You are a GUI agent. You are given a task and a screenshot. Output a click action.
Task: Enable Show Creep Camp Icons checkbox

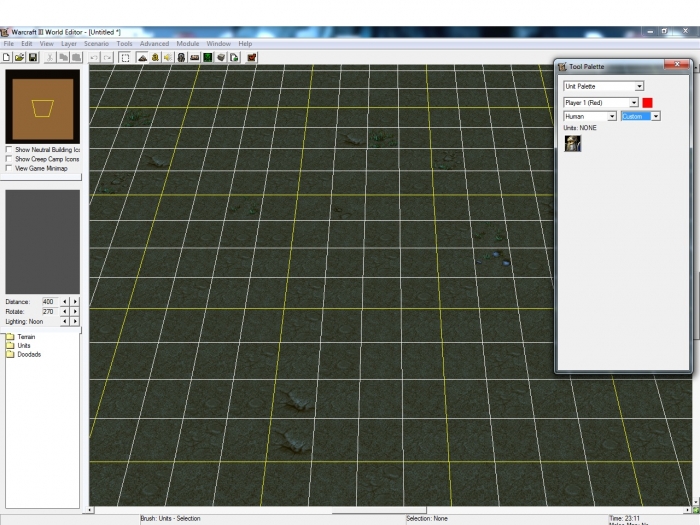click(x=8, y=159)
